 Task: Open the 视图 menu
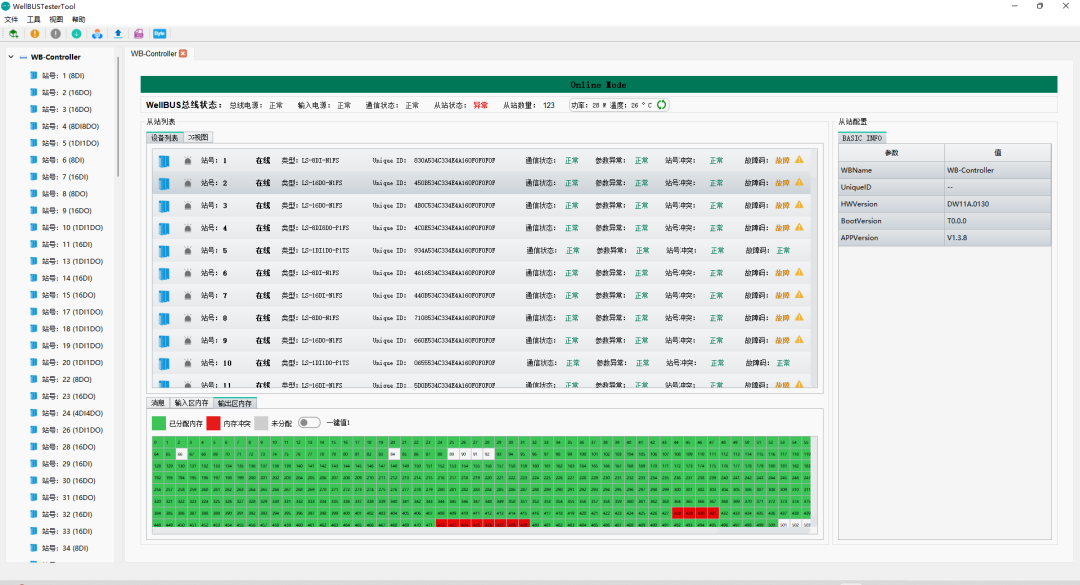(56, 19)
